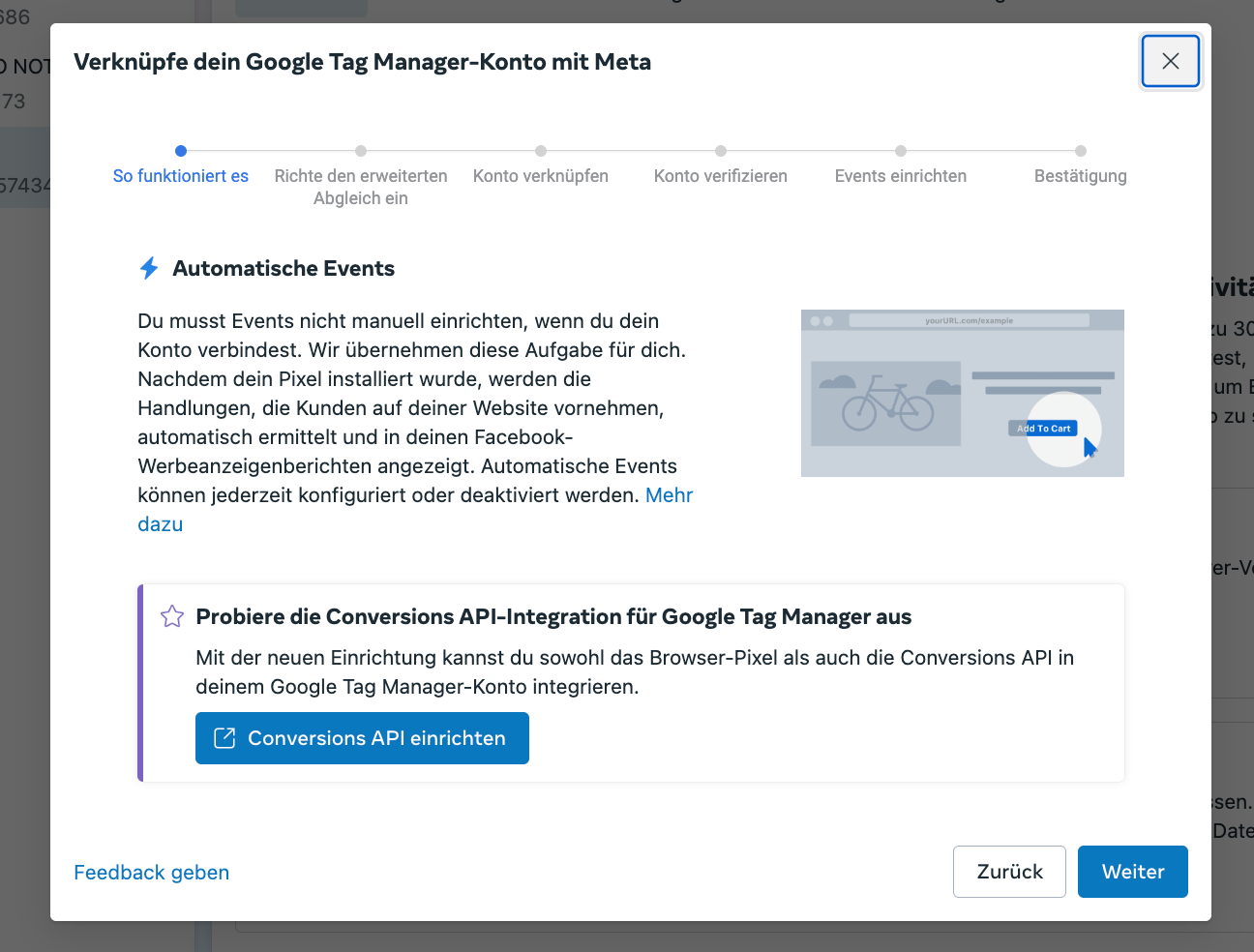Screen dimensions: 1254x952
Task: Click the star icon beside Conversions API heading
Action: coord(172,616)
